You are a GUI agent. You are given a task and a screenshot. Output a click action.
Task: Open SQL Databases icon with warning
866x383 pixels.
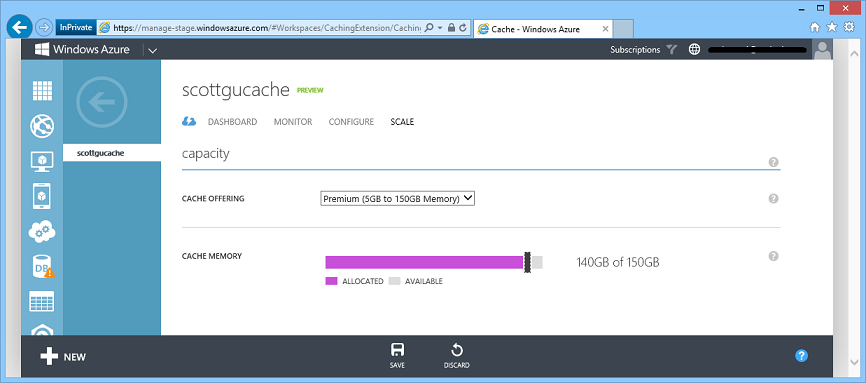42,266
